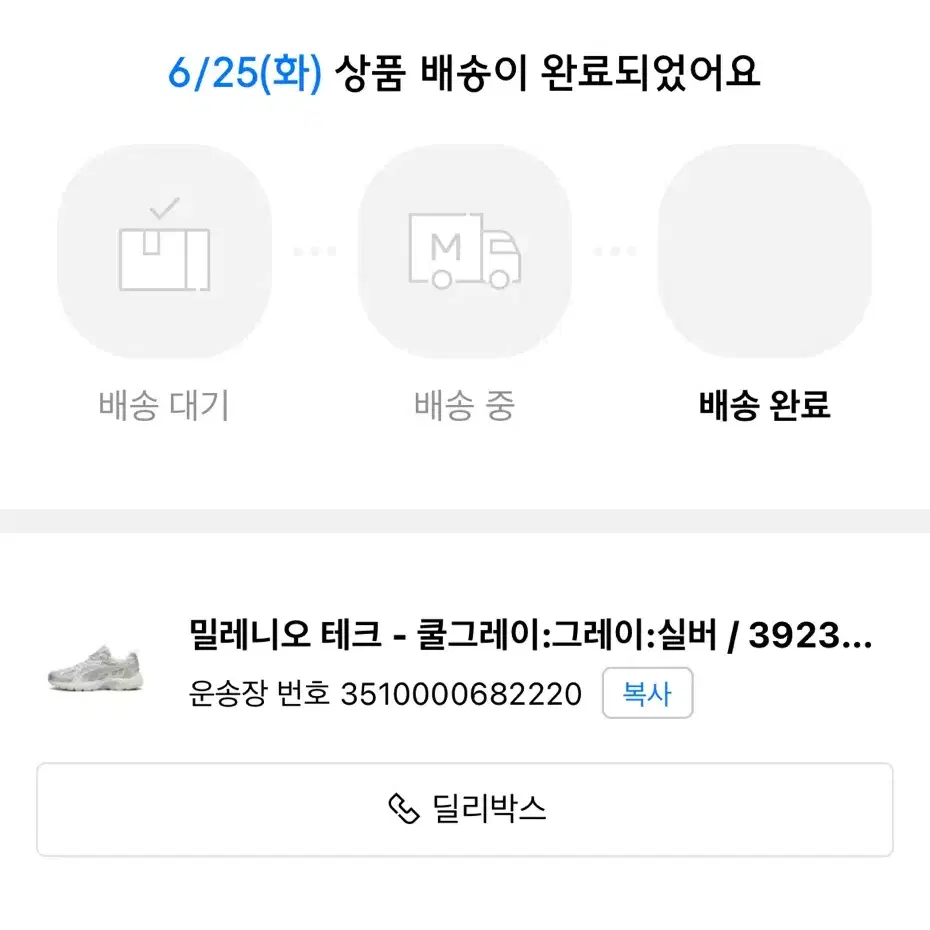Viewport: 930px width, 930px height.
Task: Select the 배송 대기 step label
Action: point(164,406)
